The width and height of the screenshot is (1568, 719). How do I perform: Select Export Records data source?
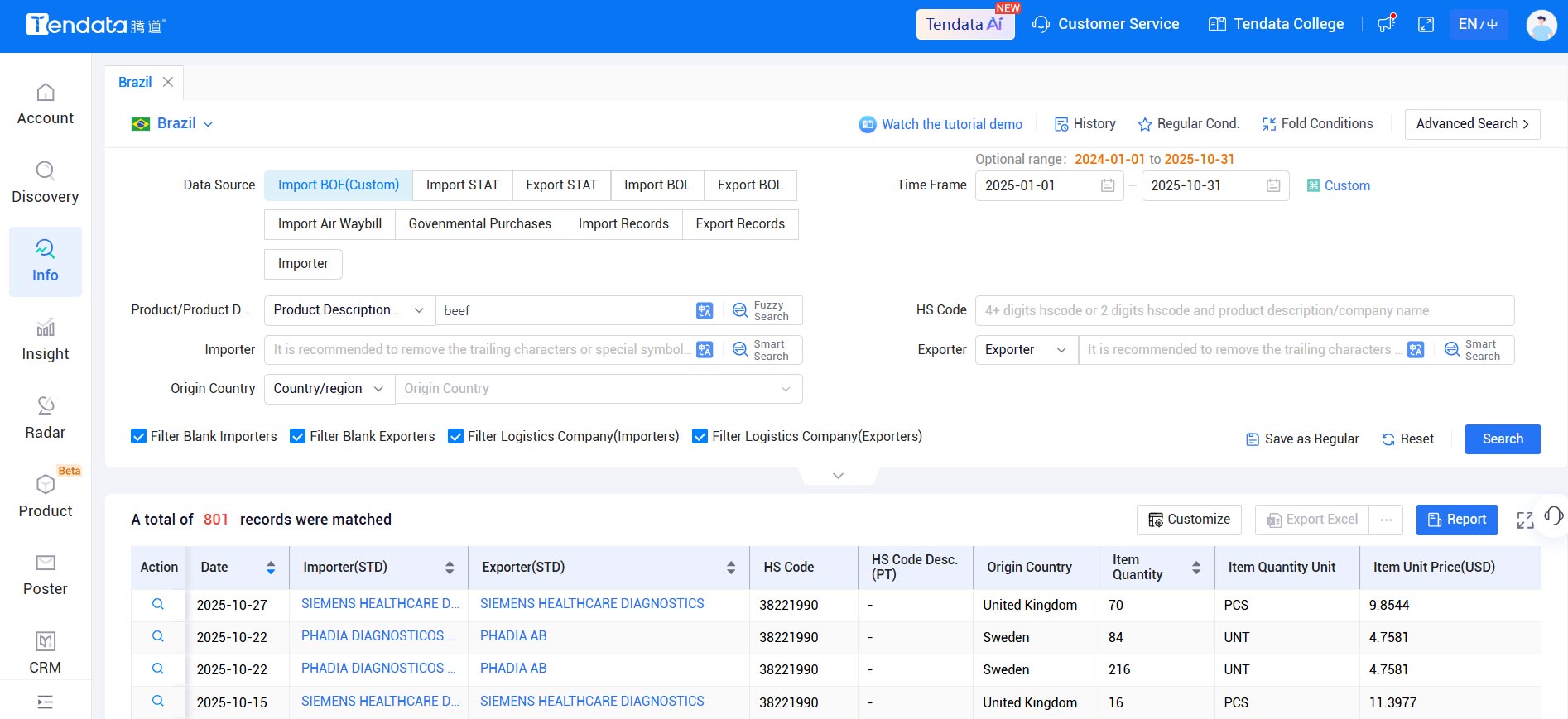(x=740, y=224)
